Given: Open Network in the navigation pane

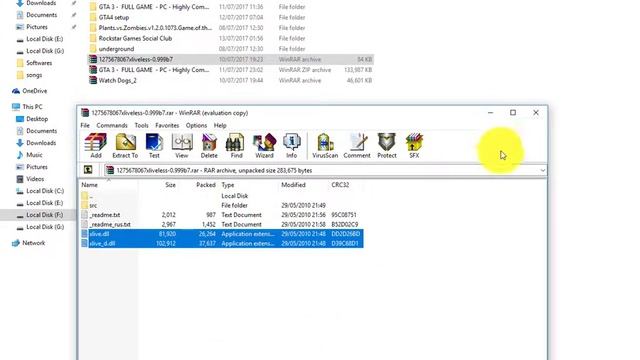Looking at the screenshot, I should point(33,243).
